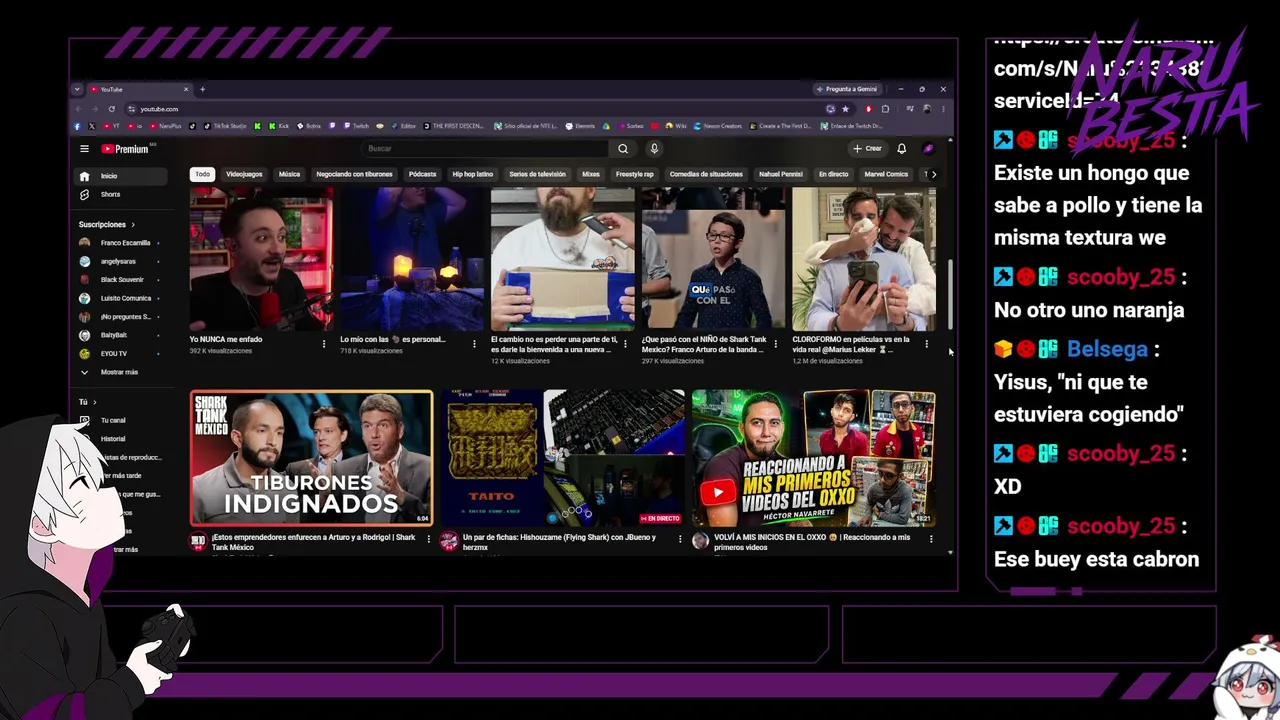Bookmark this page with the star icon
The image size is (1280, 720).
[845, 109]
